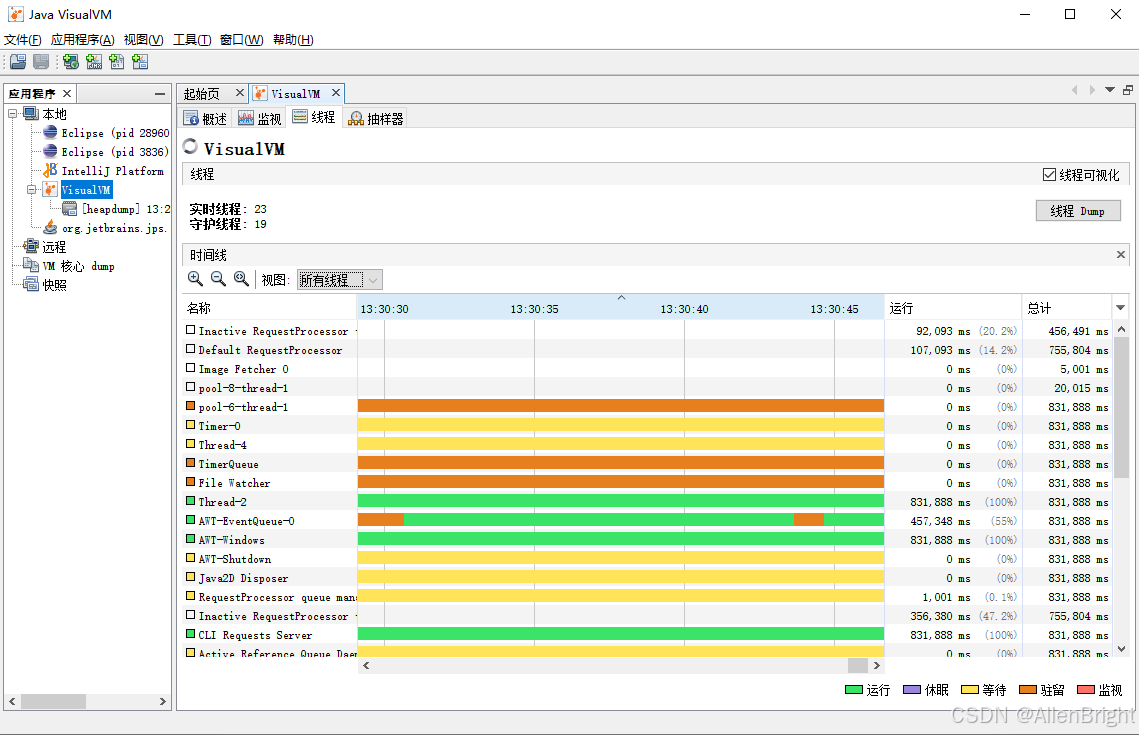Viewport: 1139px width, 735px height.
Task: Click the Add Remote Host toolbar icon
Action: click(70, 62)
